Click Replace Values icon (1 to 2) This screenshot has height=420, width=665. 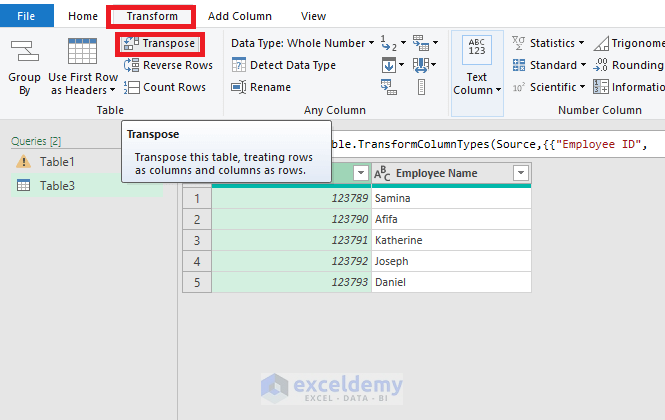coord(388,43)
